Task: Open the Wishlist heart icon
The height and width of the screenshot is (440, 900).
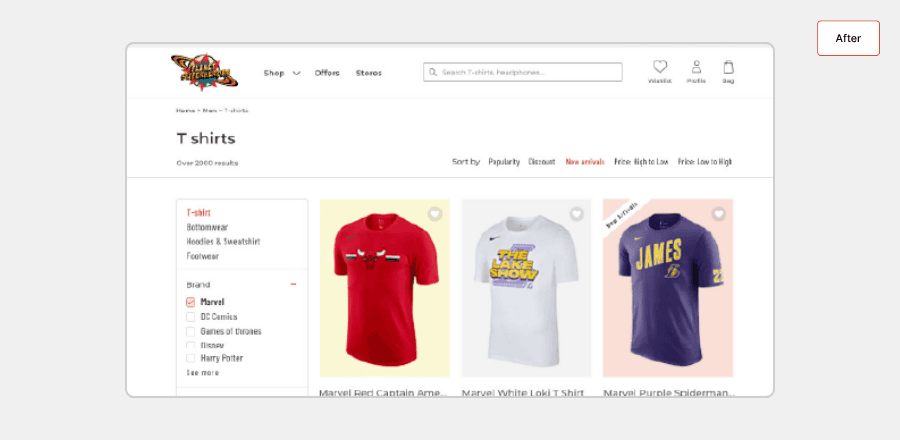Action: coord(660,67)
